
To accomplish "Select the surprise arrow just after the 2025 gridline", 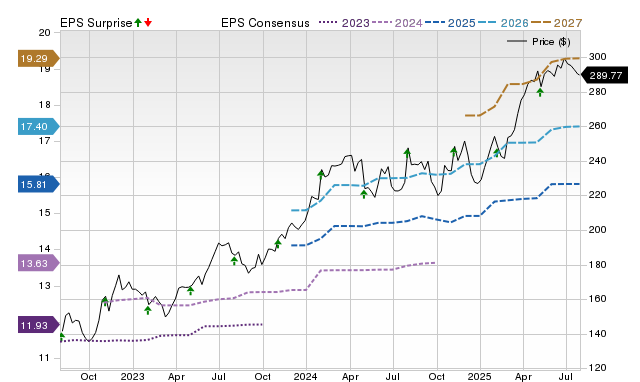I will [x=497, y=153].
